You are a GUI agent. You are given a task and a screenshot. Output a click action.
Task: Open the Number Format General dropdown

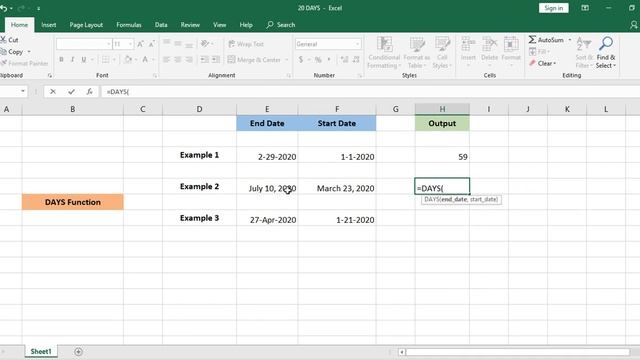[x=358, y=44]
